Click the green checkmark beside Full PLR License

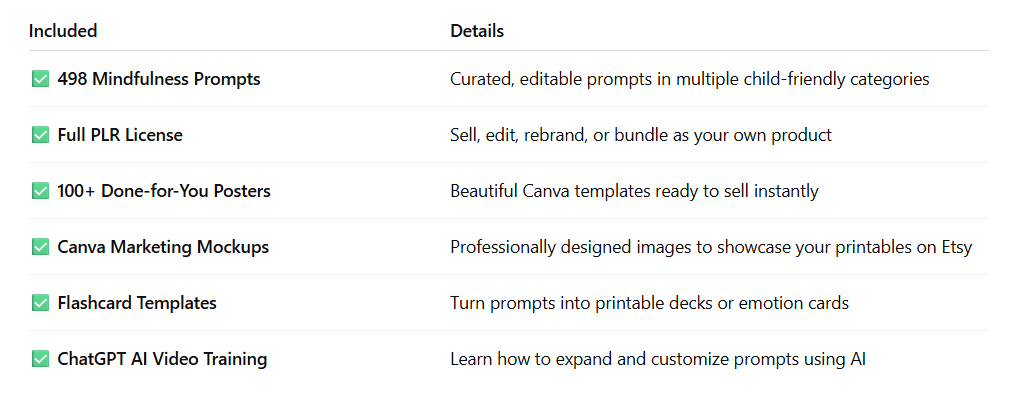click(x=40, y=135)
